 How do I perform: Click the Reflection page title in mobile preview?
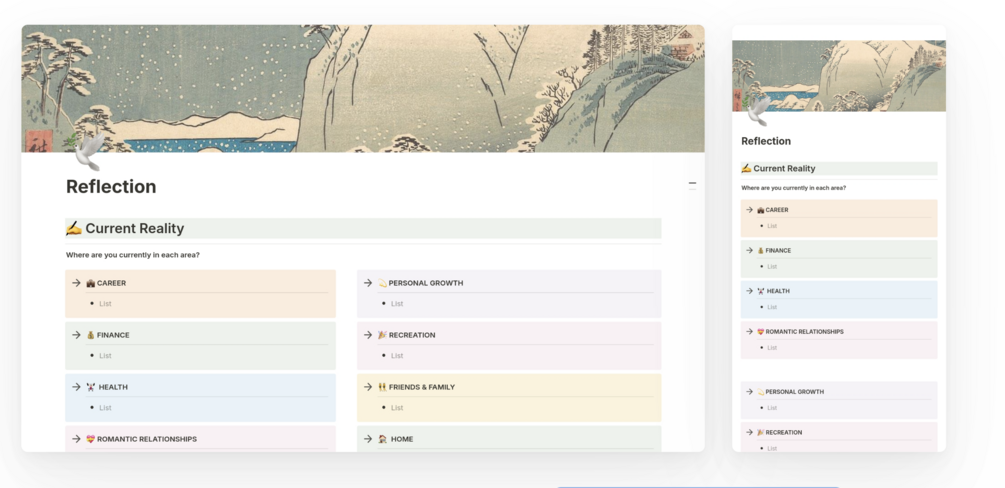(766, 141)
